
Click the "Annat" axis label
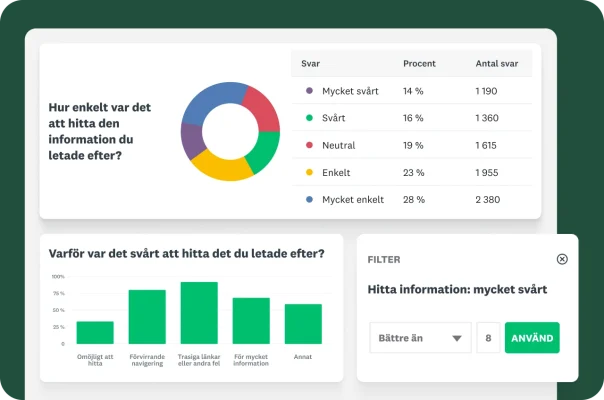303,357
